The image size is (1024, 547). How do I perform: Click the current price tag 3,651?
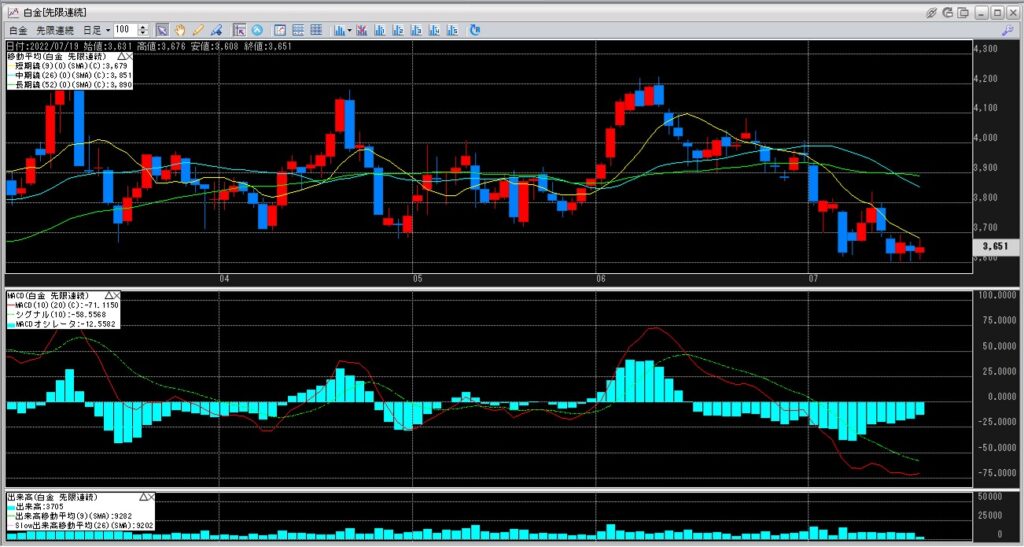995,247
